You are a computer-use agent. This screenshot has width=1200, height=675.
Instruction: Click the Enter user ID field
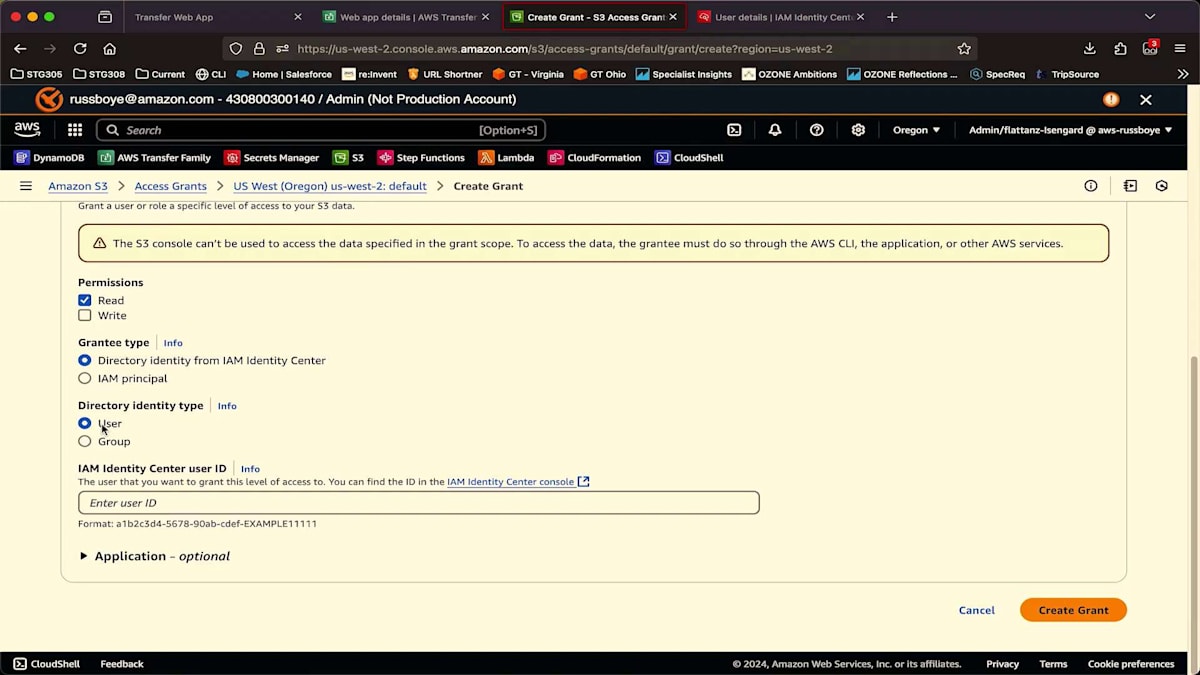[419, 503]
